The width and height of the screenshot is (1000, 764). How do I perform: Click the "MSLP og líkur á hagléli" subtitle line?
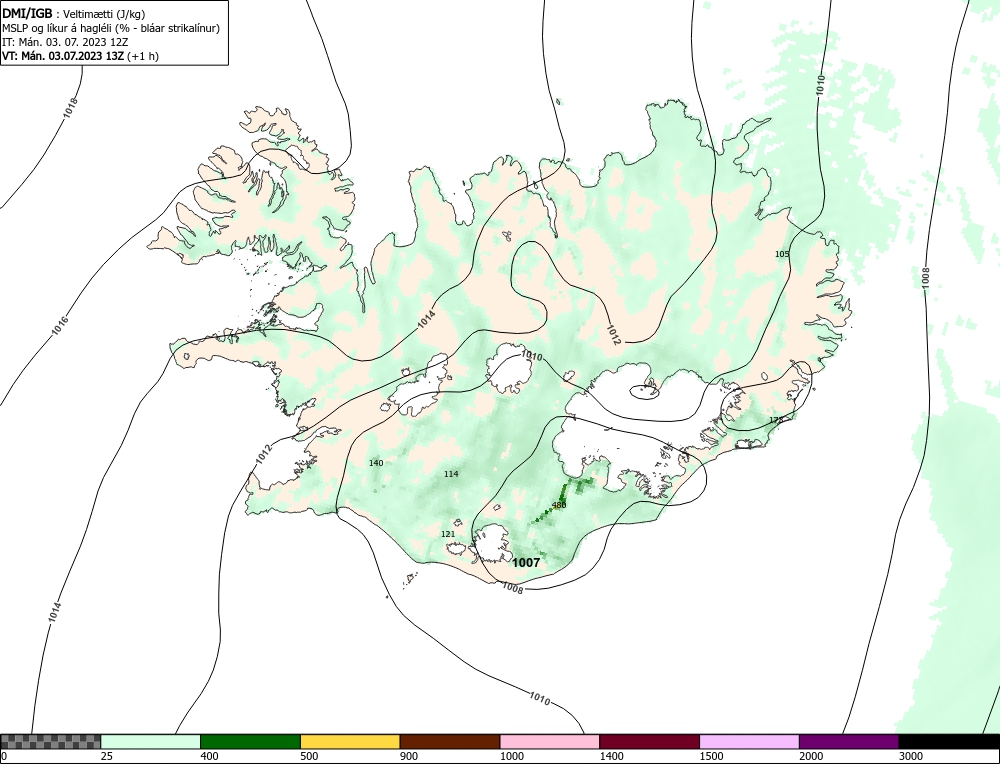pos(111,29)
